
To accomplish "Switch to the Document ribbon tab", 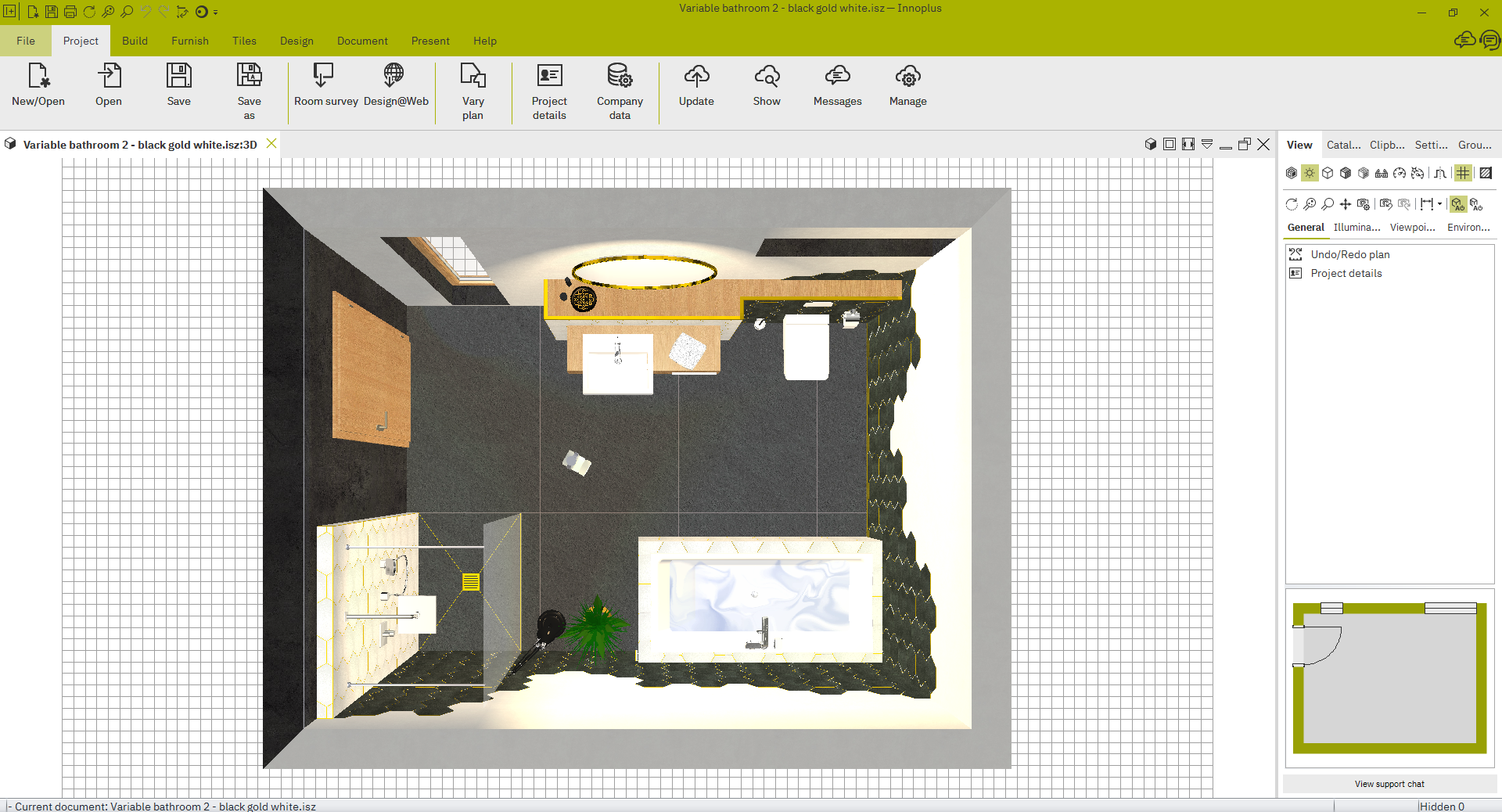I will click(x=362, y=41).
